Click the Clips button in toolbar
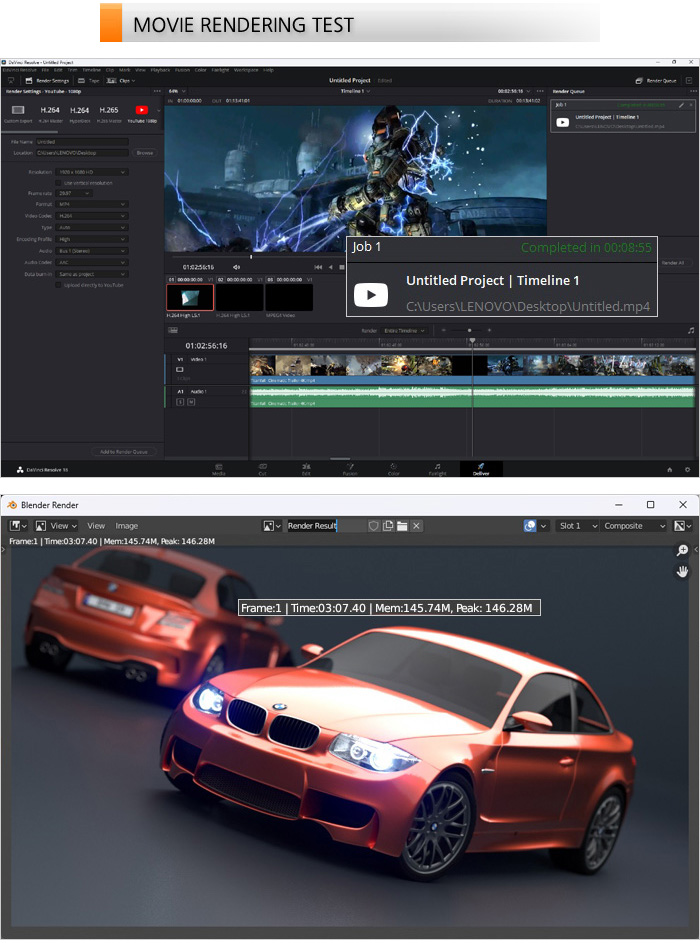This screenshot has height=943, width=700. (x=121, y=80)
